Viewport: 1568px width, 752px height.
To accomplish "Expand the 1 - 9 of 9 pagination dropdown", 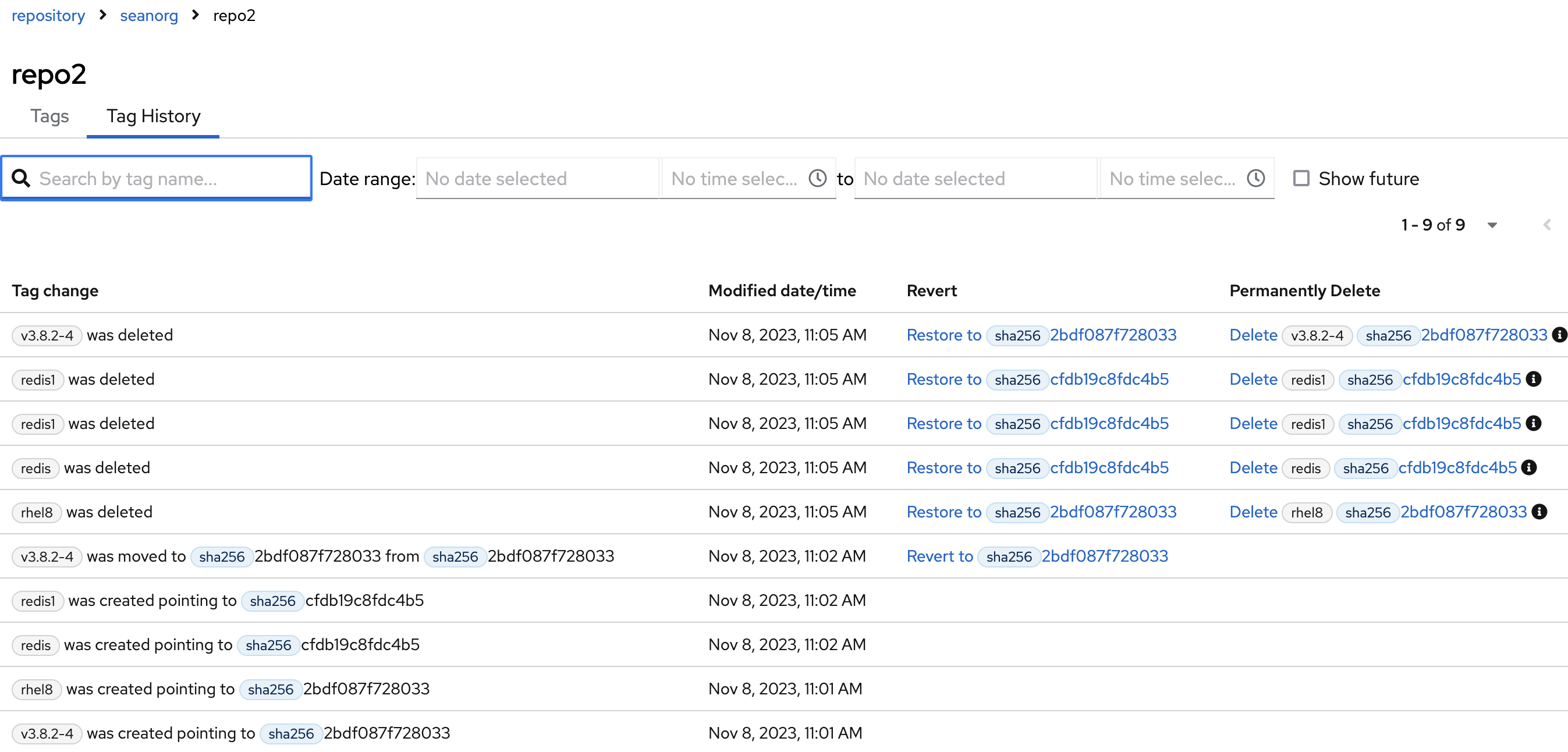I will pos(1491,225).
